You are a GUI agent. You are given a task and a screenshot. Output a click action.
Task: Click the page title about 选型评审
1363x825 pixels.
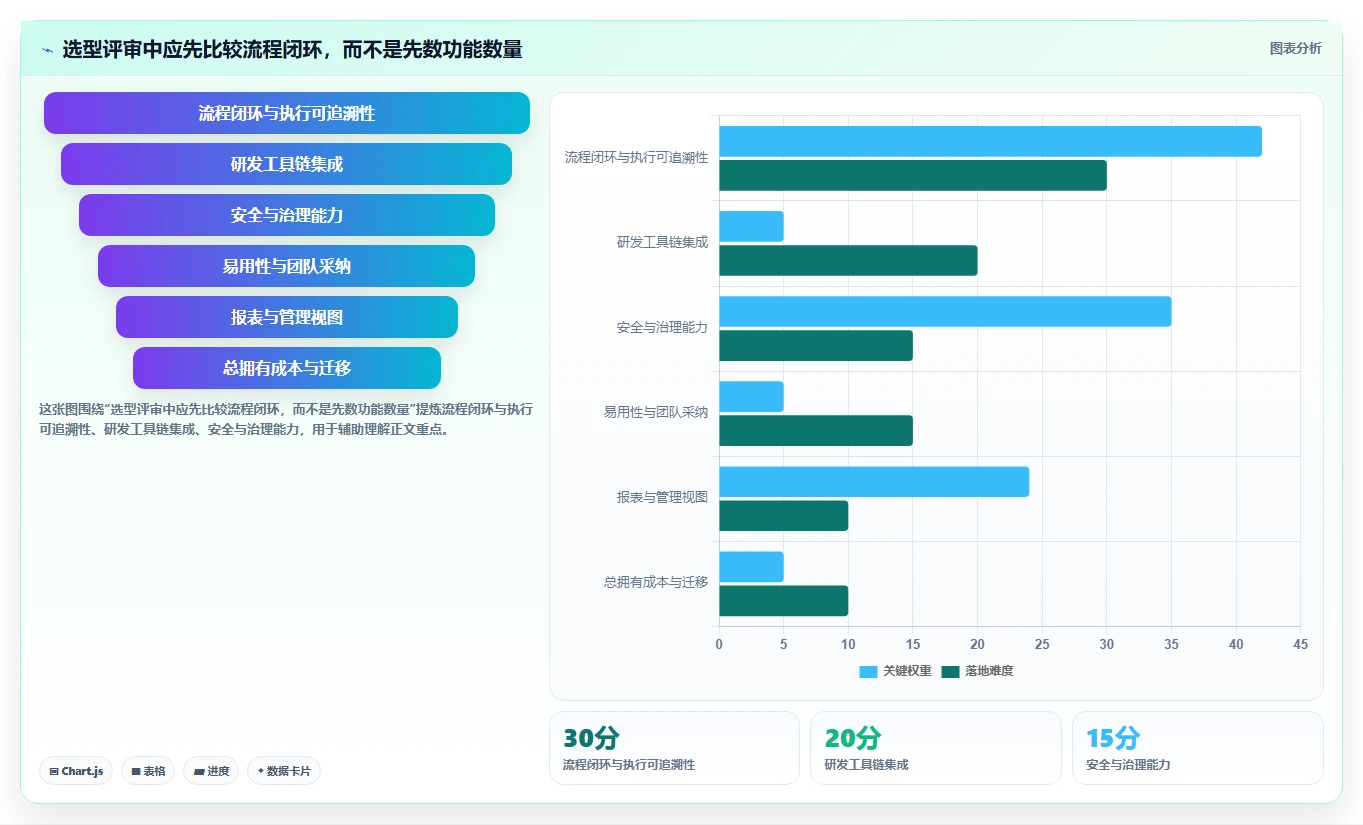[x=292, y=50]
